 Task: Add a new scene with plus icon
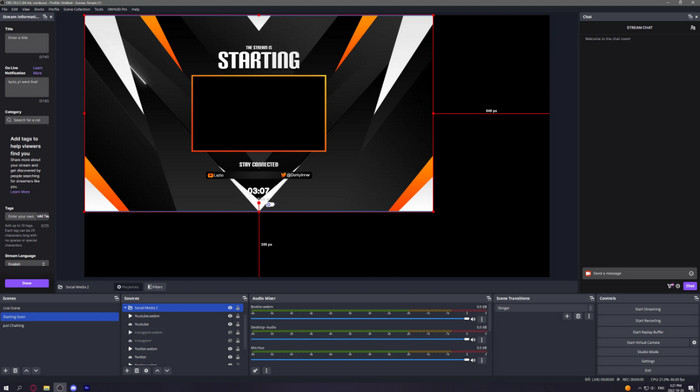click(6, 371)
